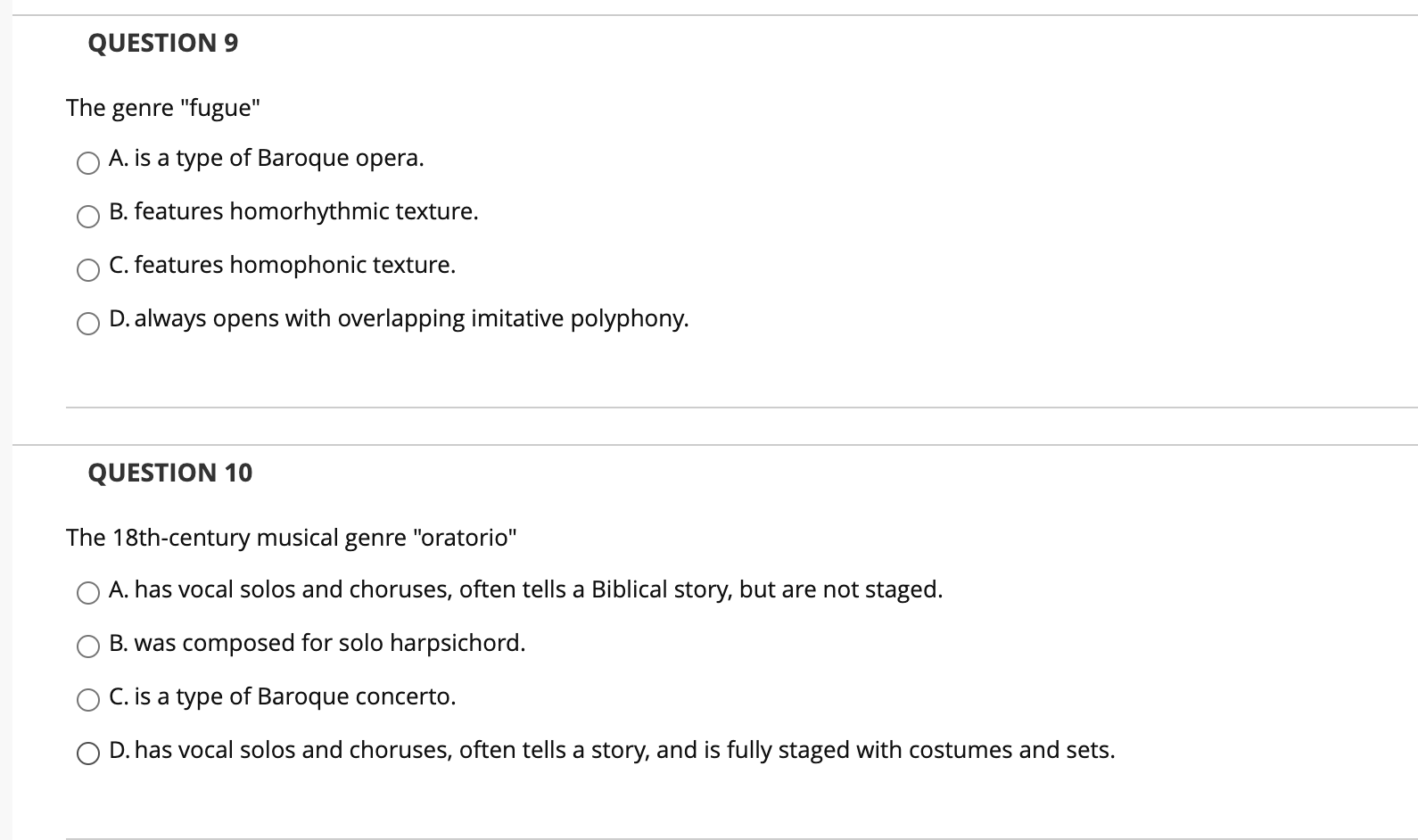Mark the Baroque concerto option's radio button
Image resolution: width=1418 pixels, height=840 pixels.
pos(87,700)
